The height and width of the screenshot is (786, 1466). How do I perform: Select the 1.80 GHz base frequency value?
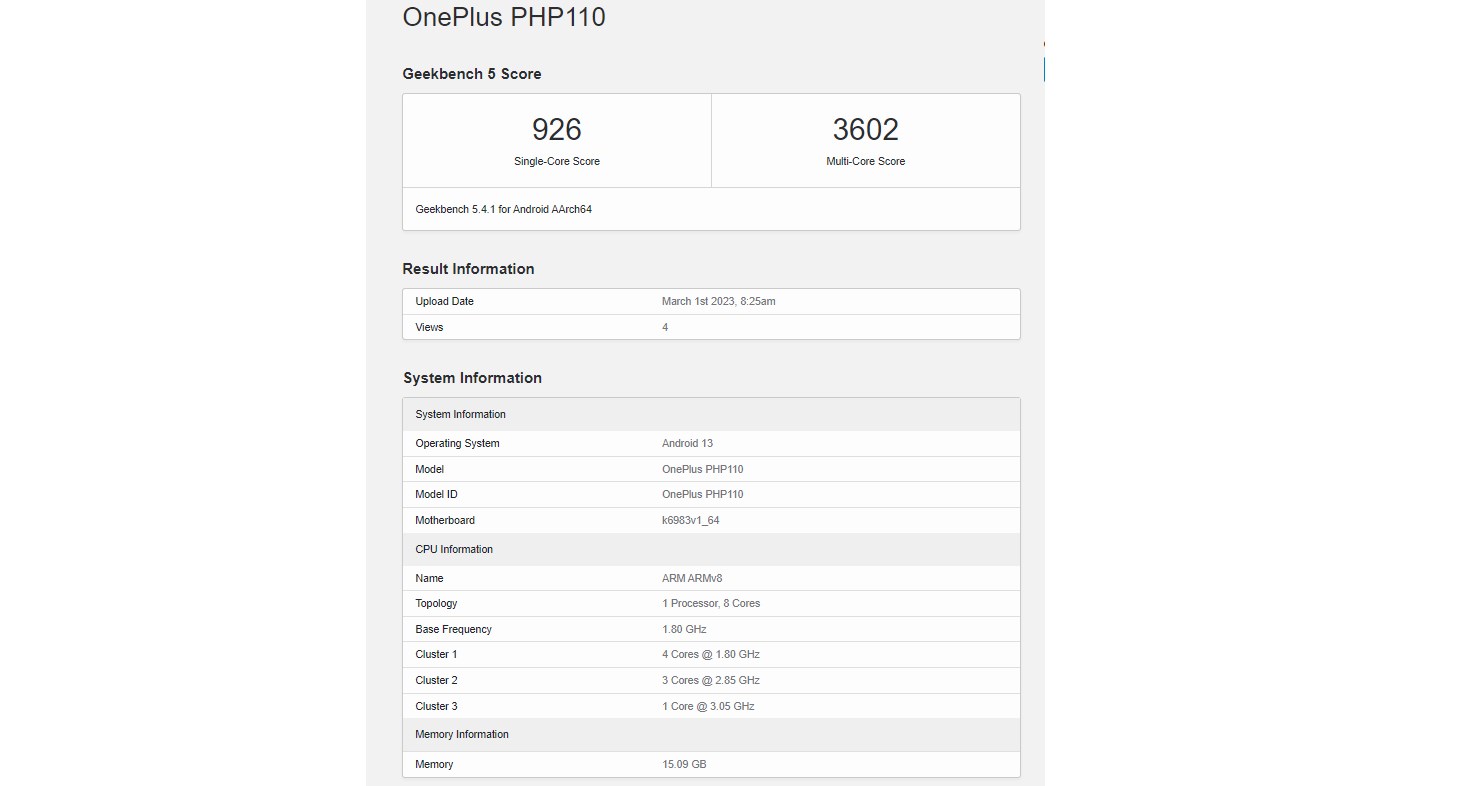[x=684, y=629]
